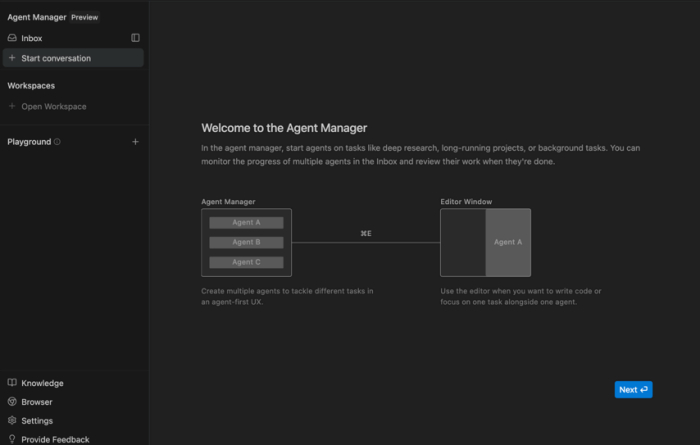
Task: Add a new Playground with plus icon
Action: pyautogui.click(x=135, y=142)
